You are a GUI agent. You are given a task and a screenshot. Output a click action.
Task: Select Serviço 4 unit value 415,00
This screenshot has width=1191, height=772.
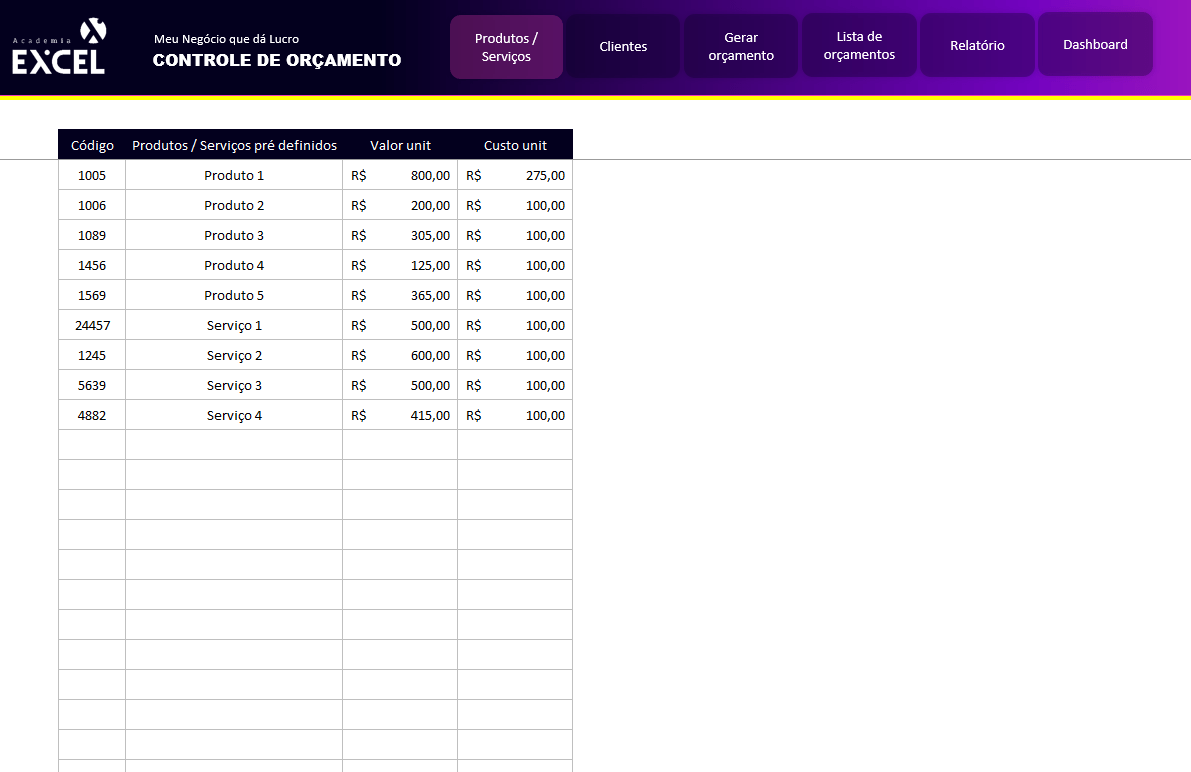[400, 416]
